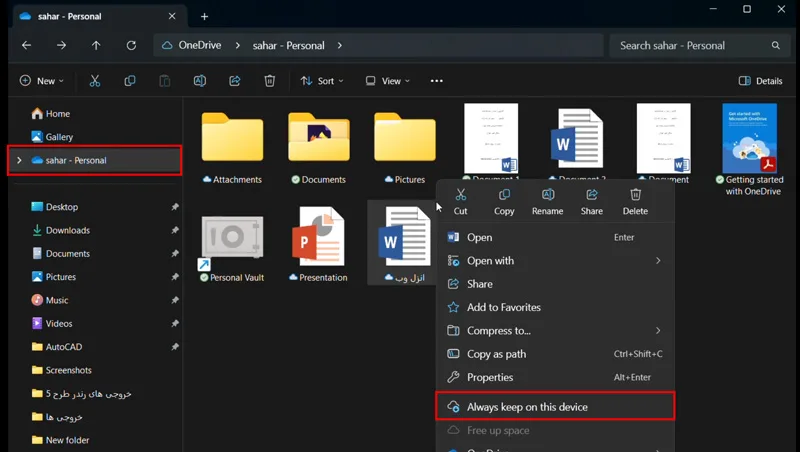
Task: Choose Rename in the context menu
Action: 547,202
